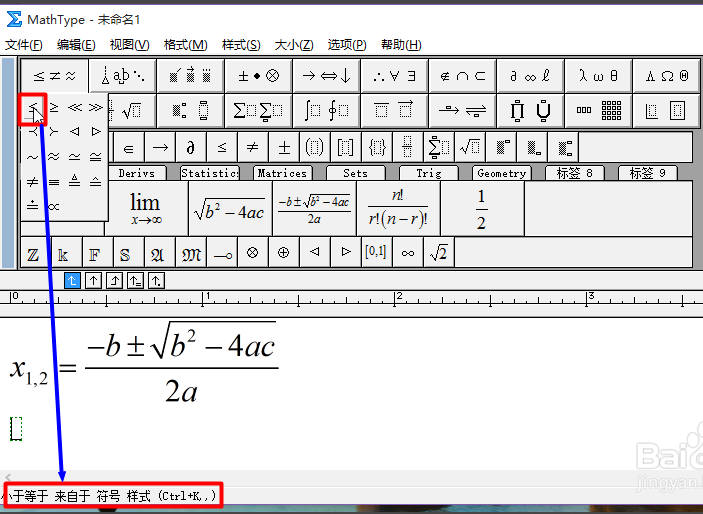Open the miscellaneous symbols palette (∂ ∞ ℓ)
Viewport: 703px width, 514px height.
tap(530, 75)
